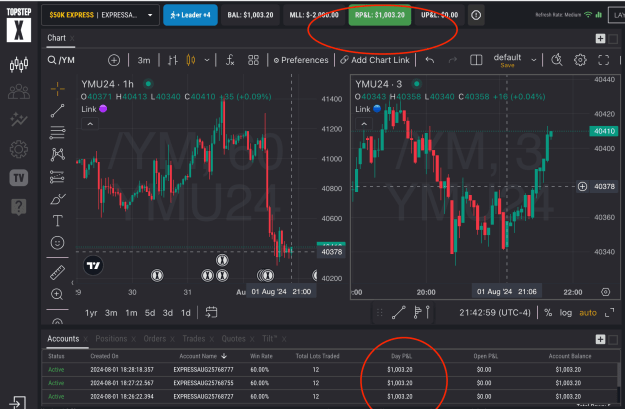
Task: Select the EXPRESSAUG25768777 account row
Action: click(330, 370)
